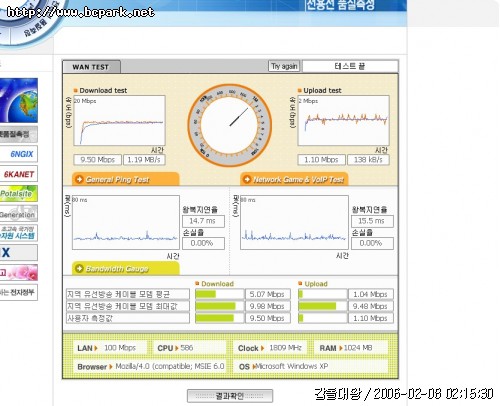This screenshot has height=406, width=500.
Task: Open the Potalsite sidebar banner
Action: click(x=19, y=194)
